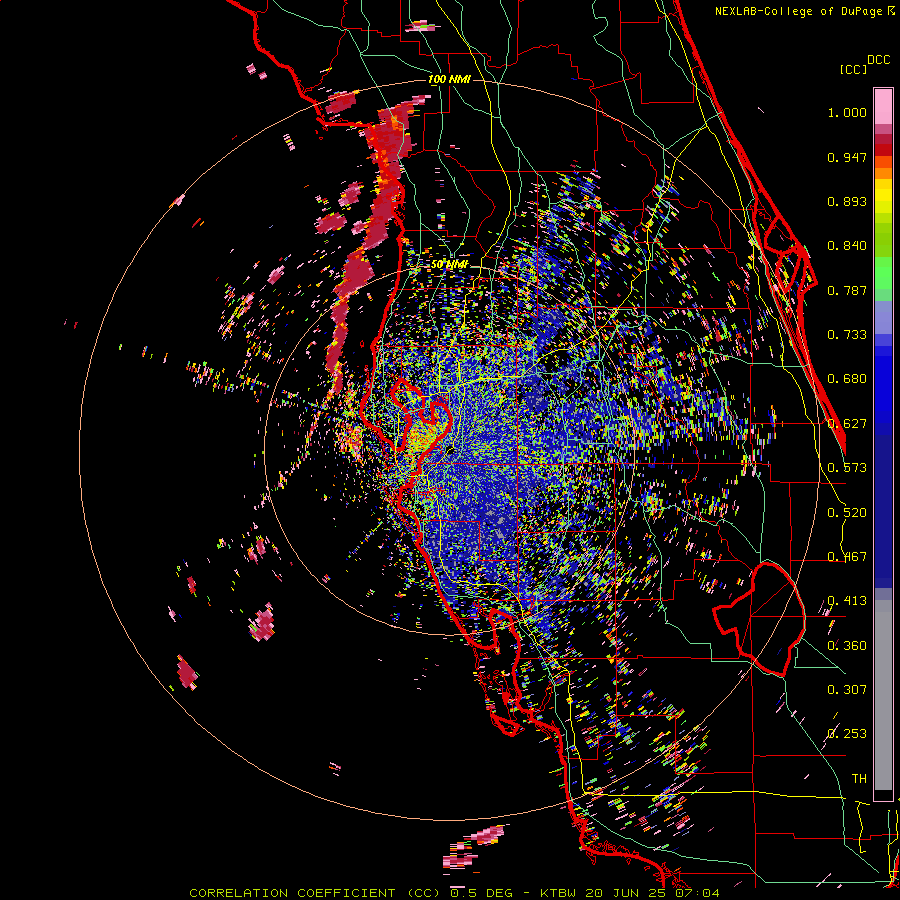Select the 0.680 scale value
Viewport: 900px width, 900px height.
[847, 379]
